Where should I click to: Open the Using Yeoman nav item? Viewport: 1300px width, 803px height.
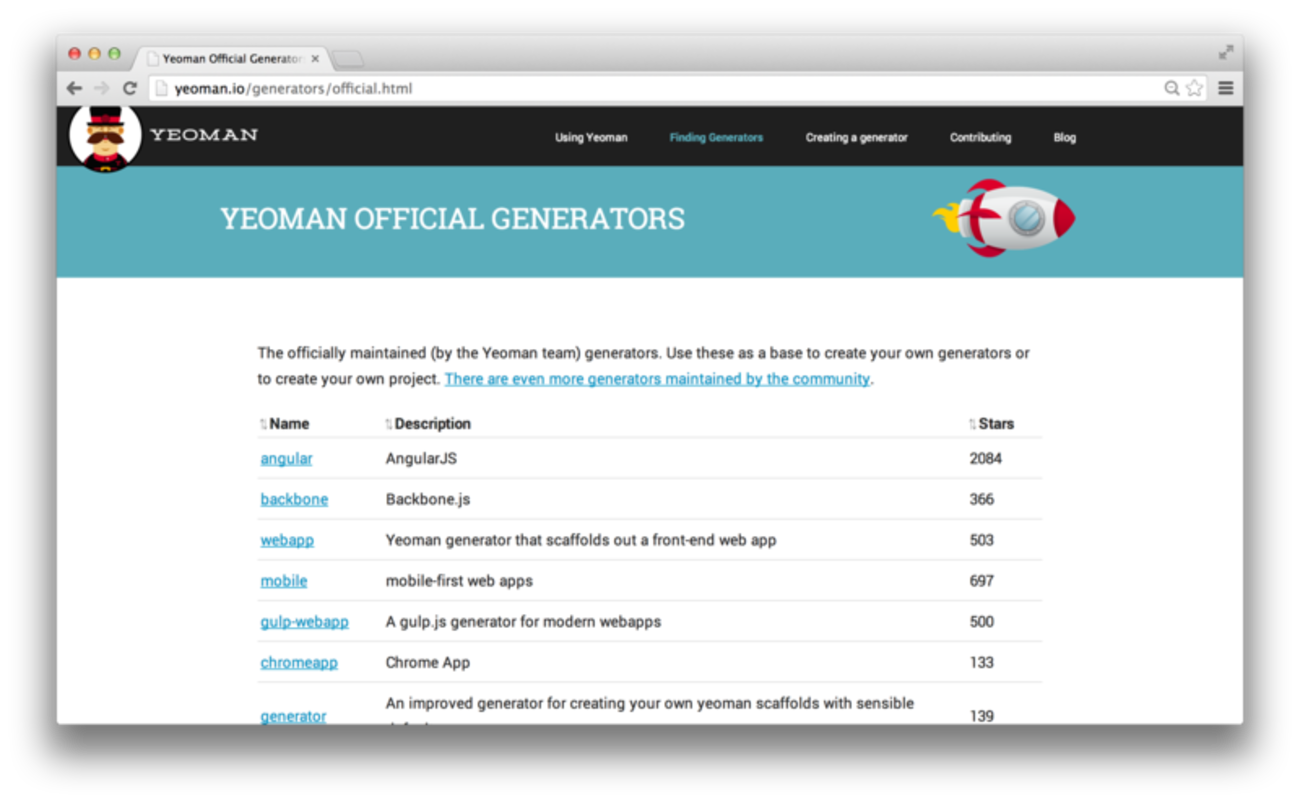pos(591,138)
